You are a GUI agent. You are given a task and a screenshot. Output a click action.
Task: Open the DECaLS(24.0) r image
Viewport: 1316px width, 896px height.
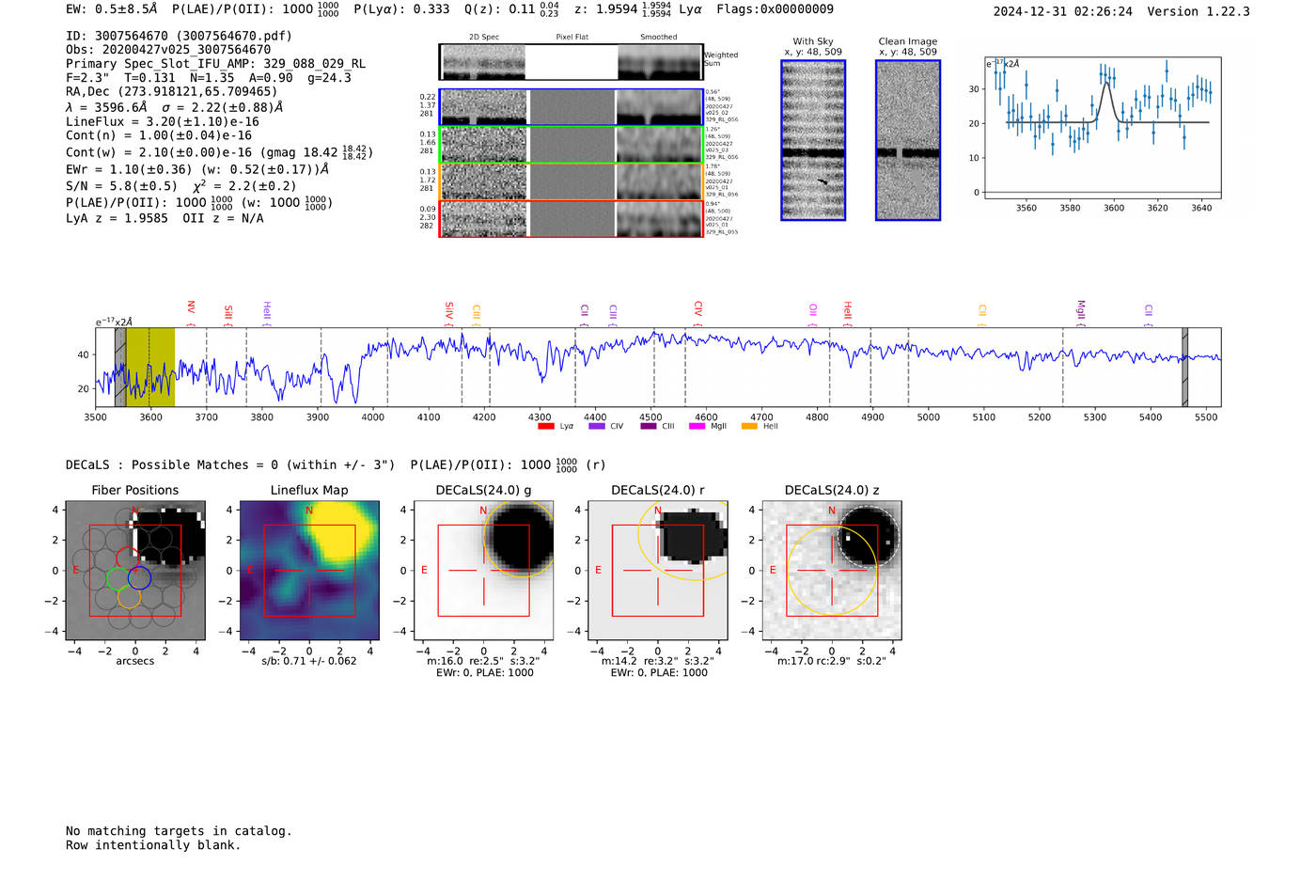click(x=658, y=571)
